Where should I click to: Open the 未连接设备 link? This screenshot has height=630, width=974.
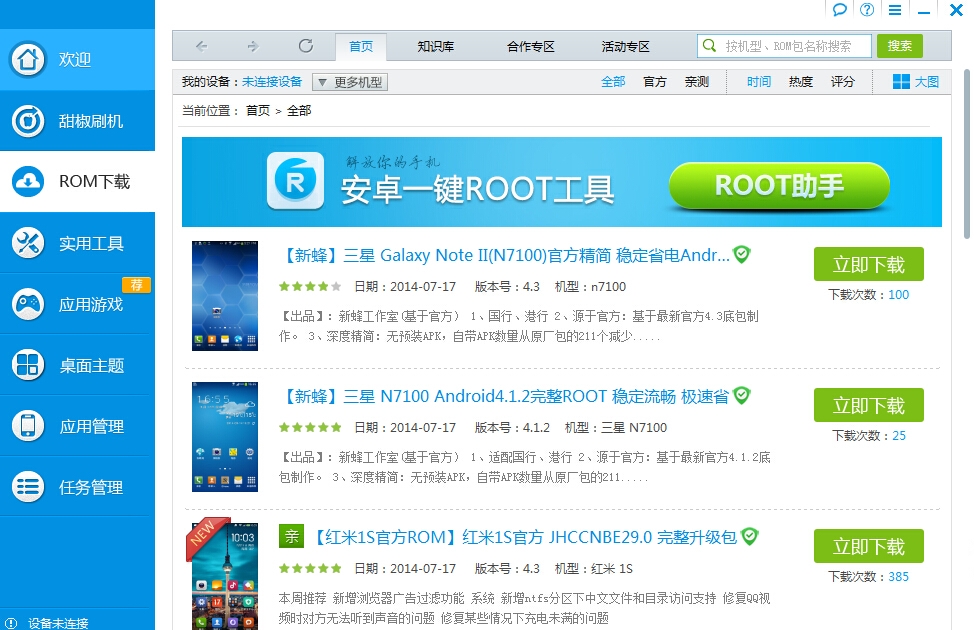272,82
